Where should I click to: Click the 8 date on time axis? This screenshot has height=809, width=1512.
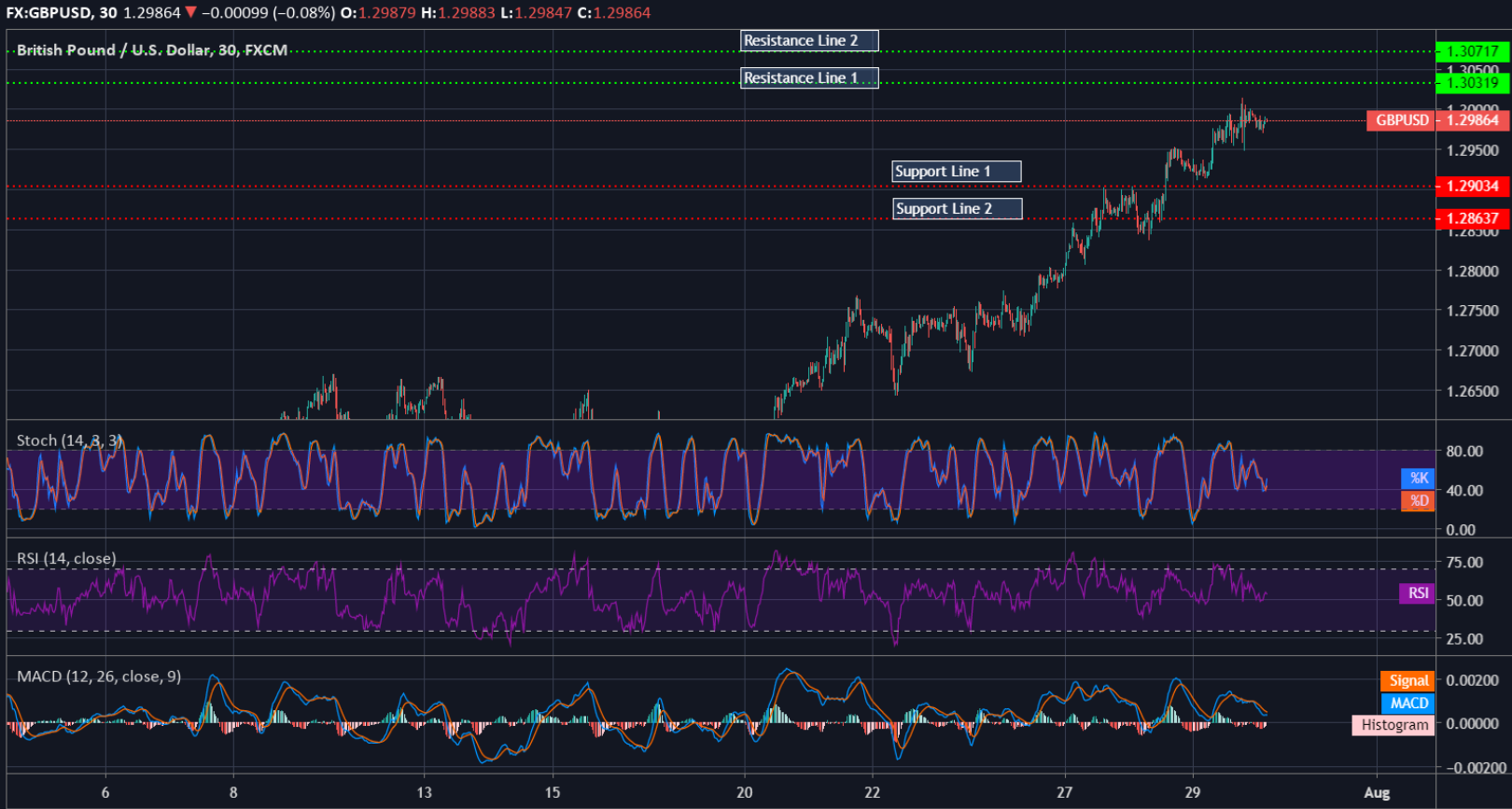tap(233, 792)
